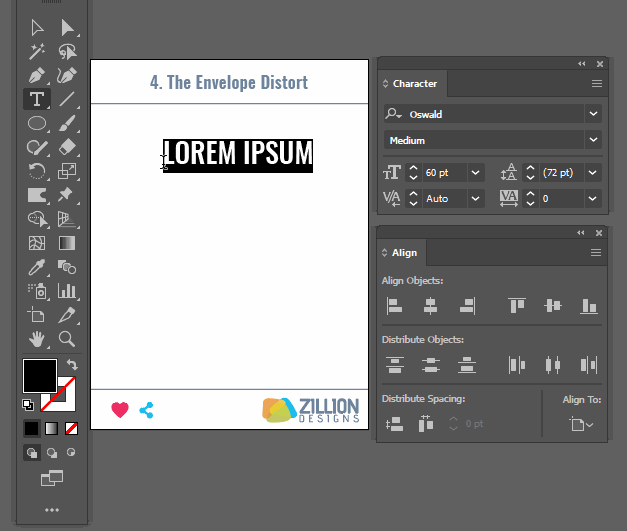Activate the Hand tool

tap(37, 339)
